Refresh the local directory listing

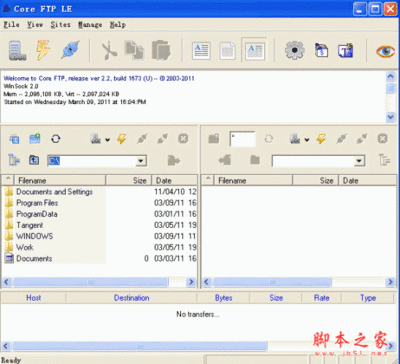tap(56, 139)
